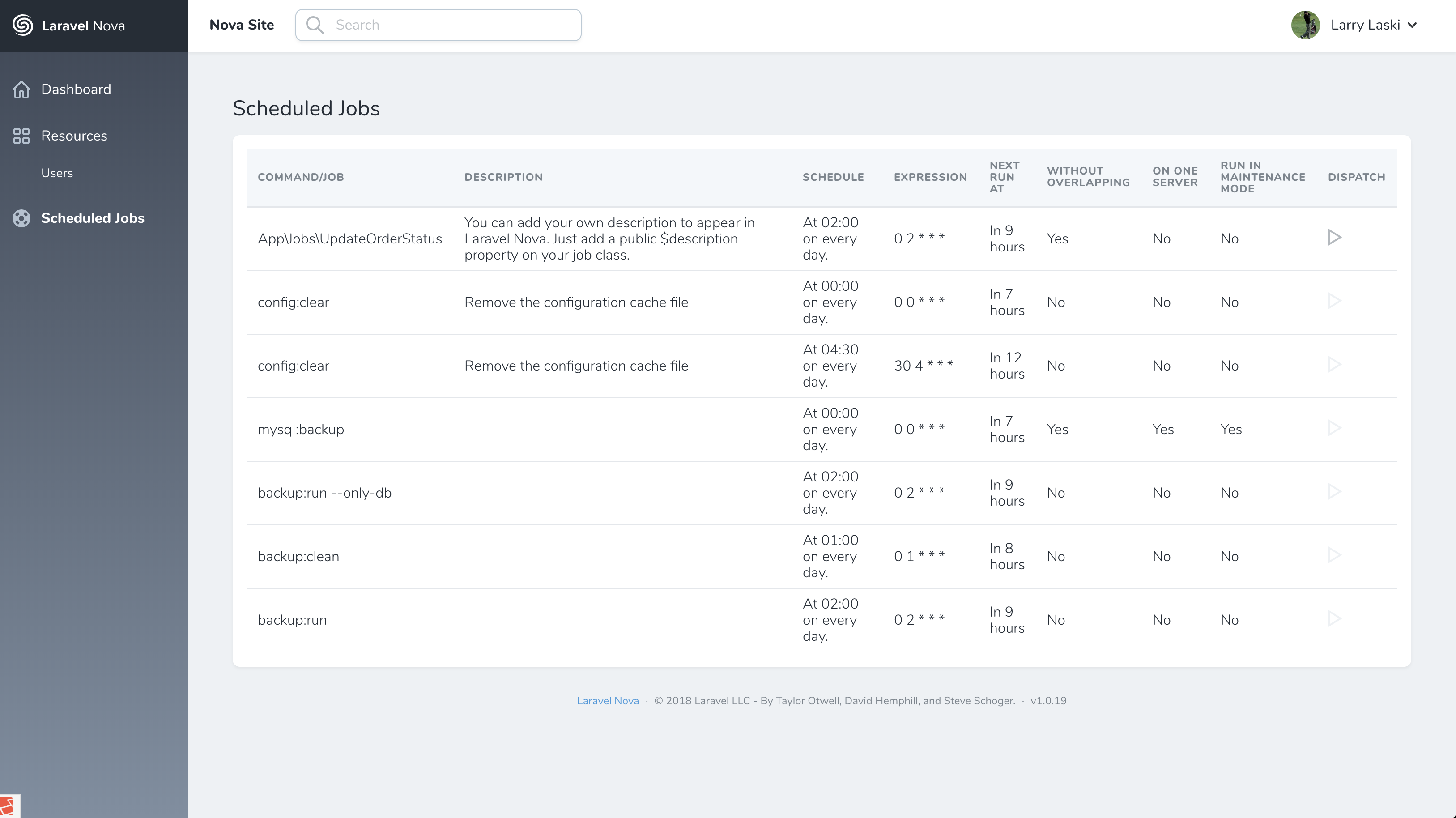Screen dimensions: 1456x818
Task: Click dispatch arrow for backup:run --only-db
Action: pos(1334,491)
